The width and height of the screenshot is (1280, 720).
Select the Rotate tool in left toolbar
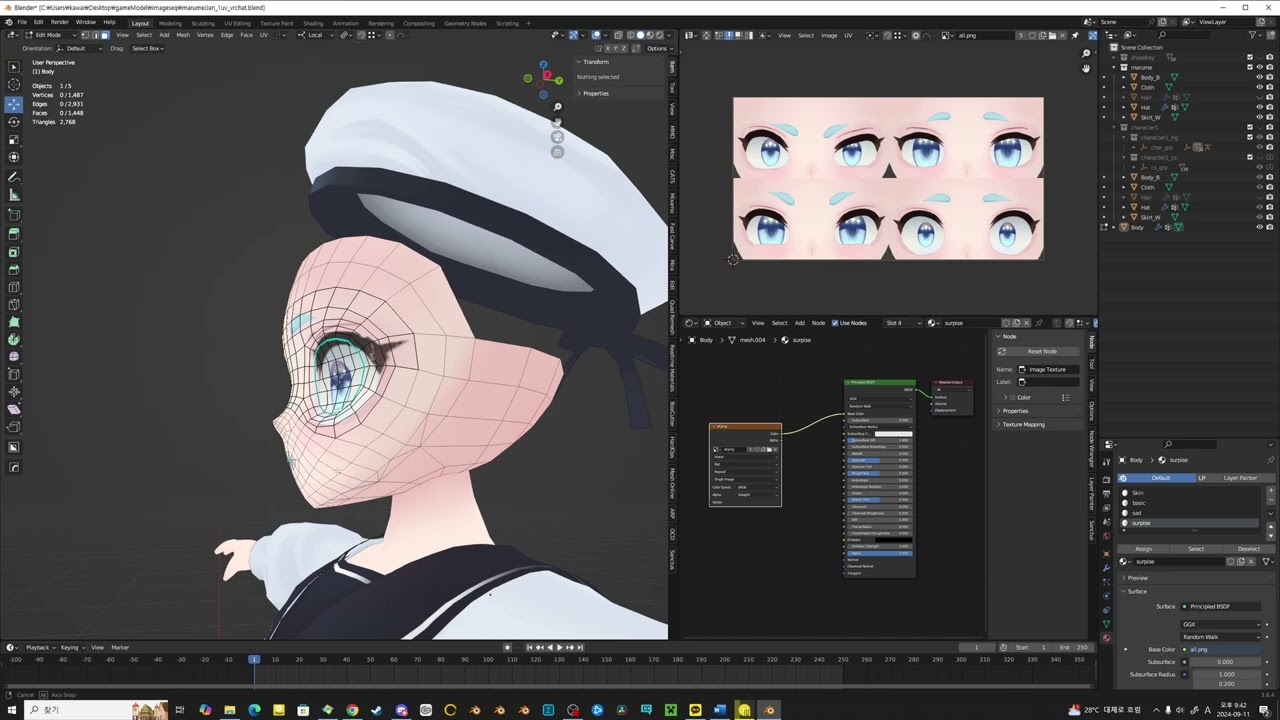[14, 122]
